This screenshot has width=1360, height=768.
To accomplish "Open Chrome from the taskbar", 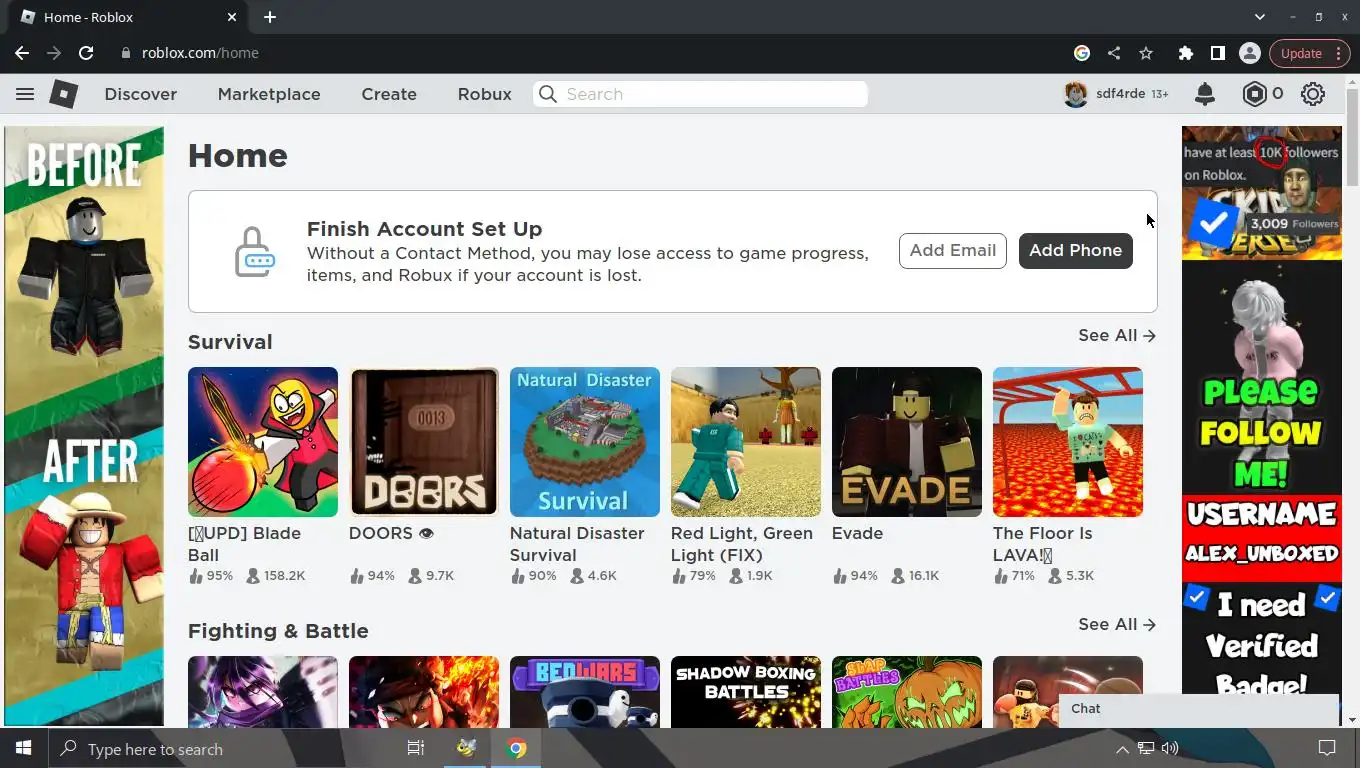I will (516, 749).
